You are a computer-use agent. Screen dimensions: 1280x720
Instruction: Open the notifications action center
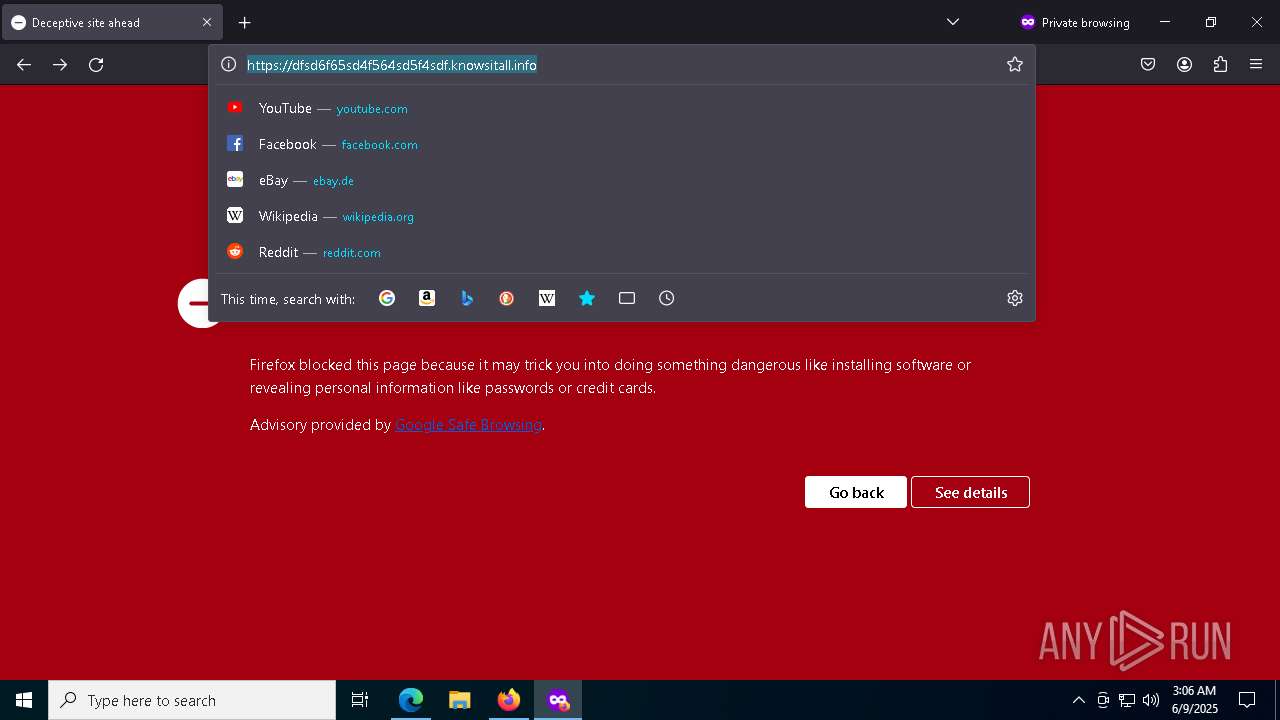(x=1247, y=700)
